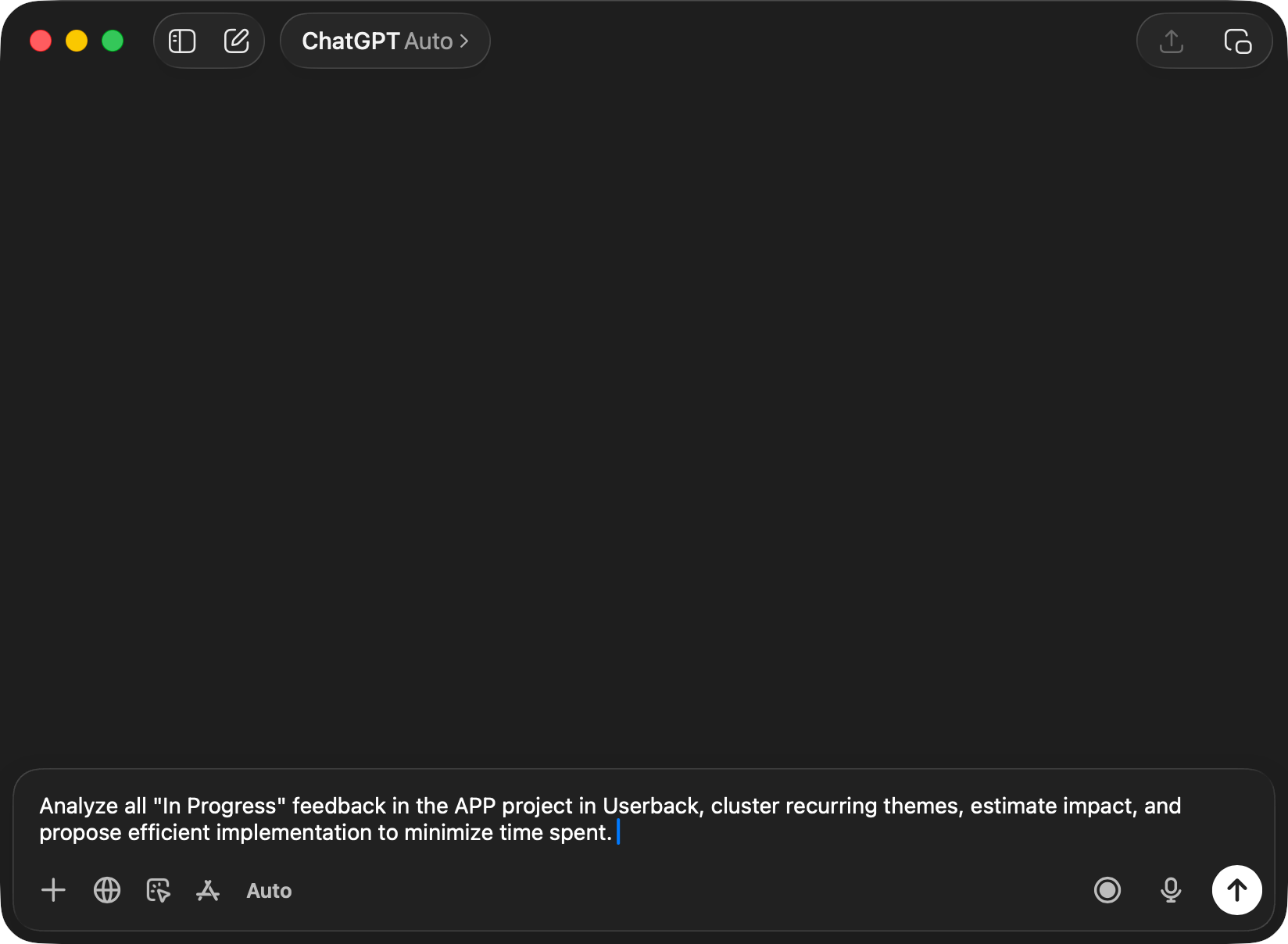This screenshot has height=944, width=1288.
Task: Share the conversation via the upload icon
Action: click(1170, 41)
